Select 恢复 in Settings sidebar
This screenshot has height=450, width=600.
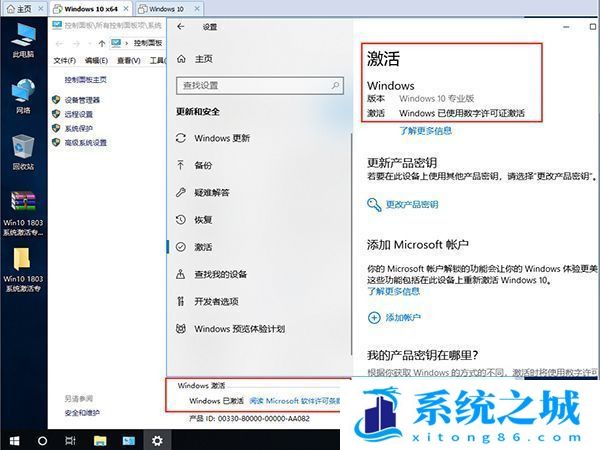203,220
